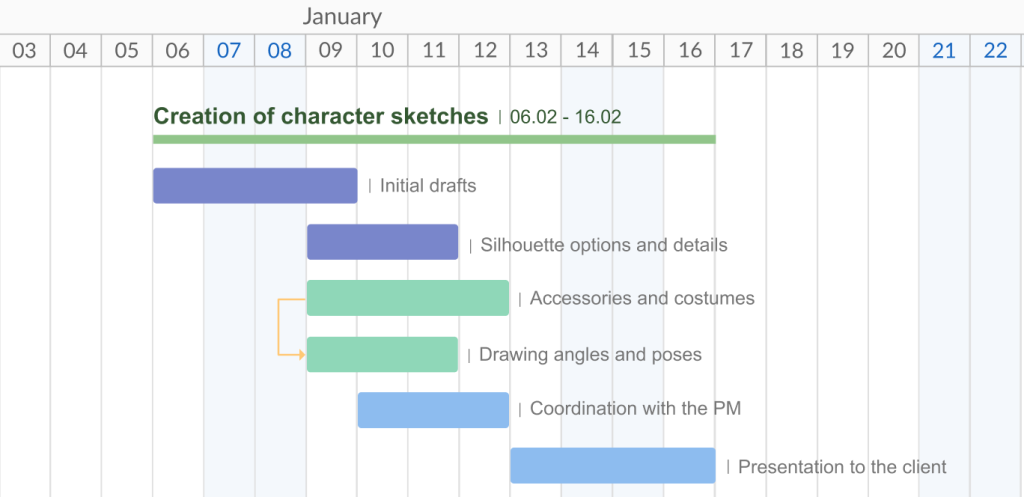Select day 13 column header
Viewport: 1024px width, 497px height.
click(x=536, y=51)
